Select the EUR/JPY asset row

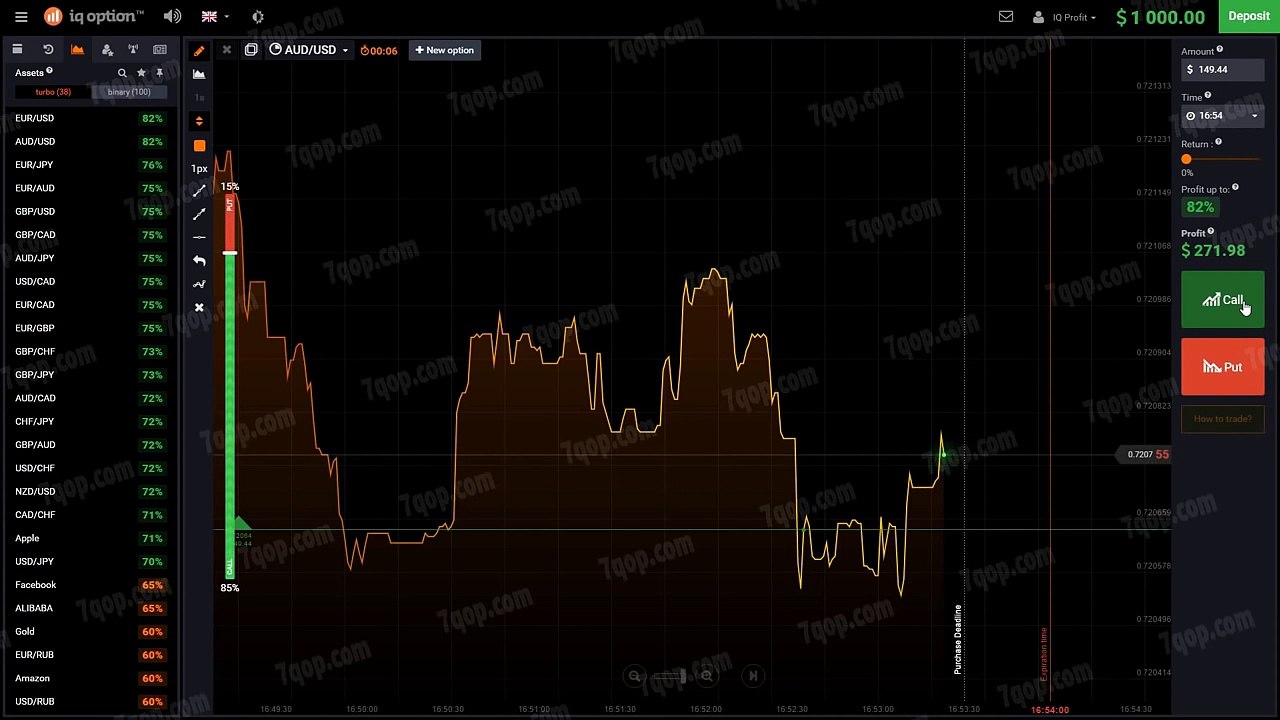tap(90, 165)
